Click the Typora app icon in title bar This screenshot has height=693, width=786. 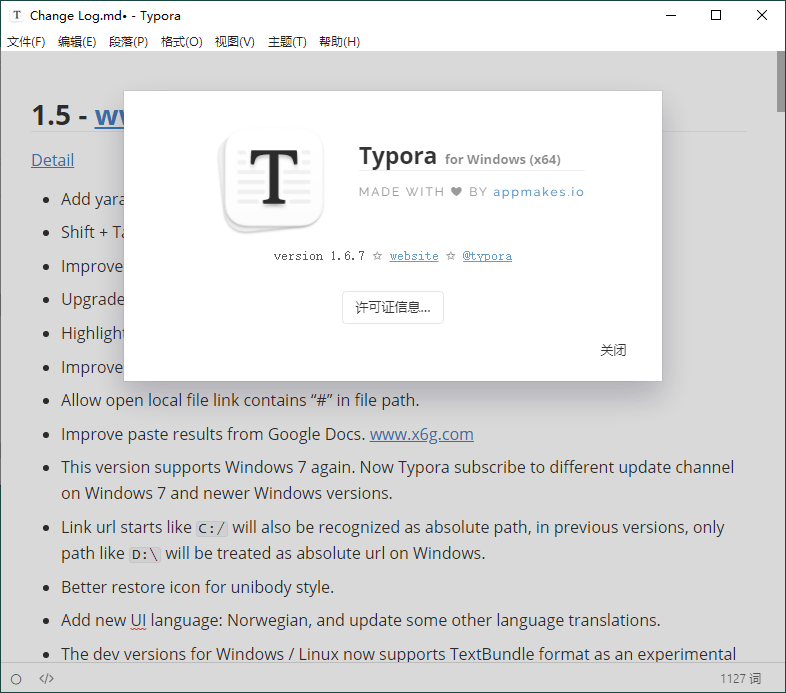16,16
